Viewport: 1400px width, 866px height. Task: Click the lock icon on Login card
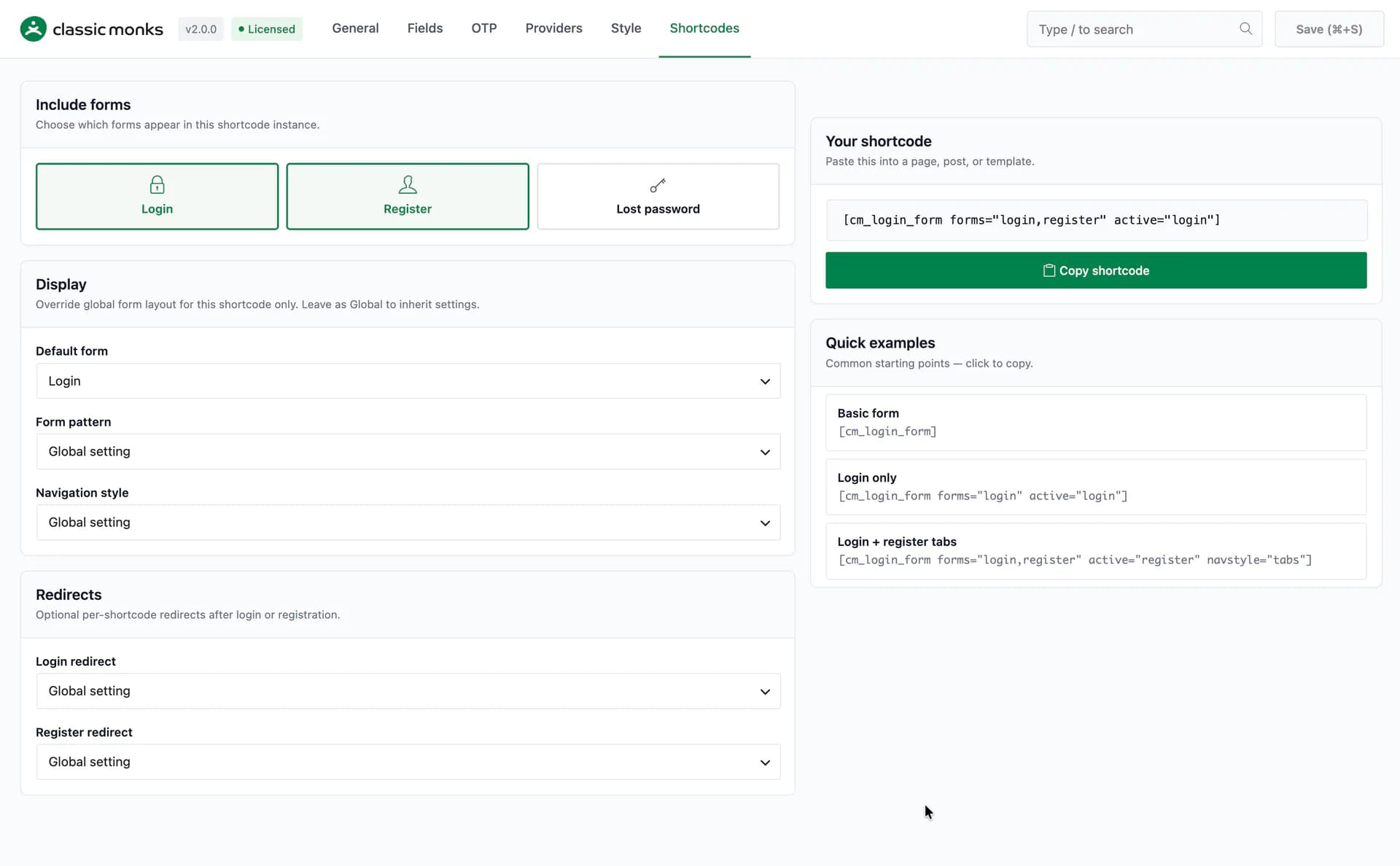(157, 184)
